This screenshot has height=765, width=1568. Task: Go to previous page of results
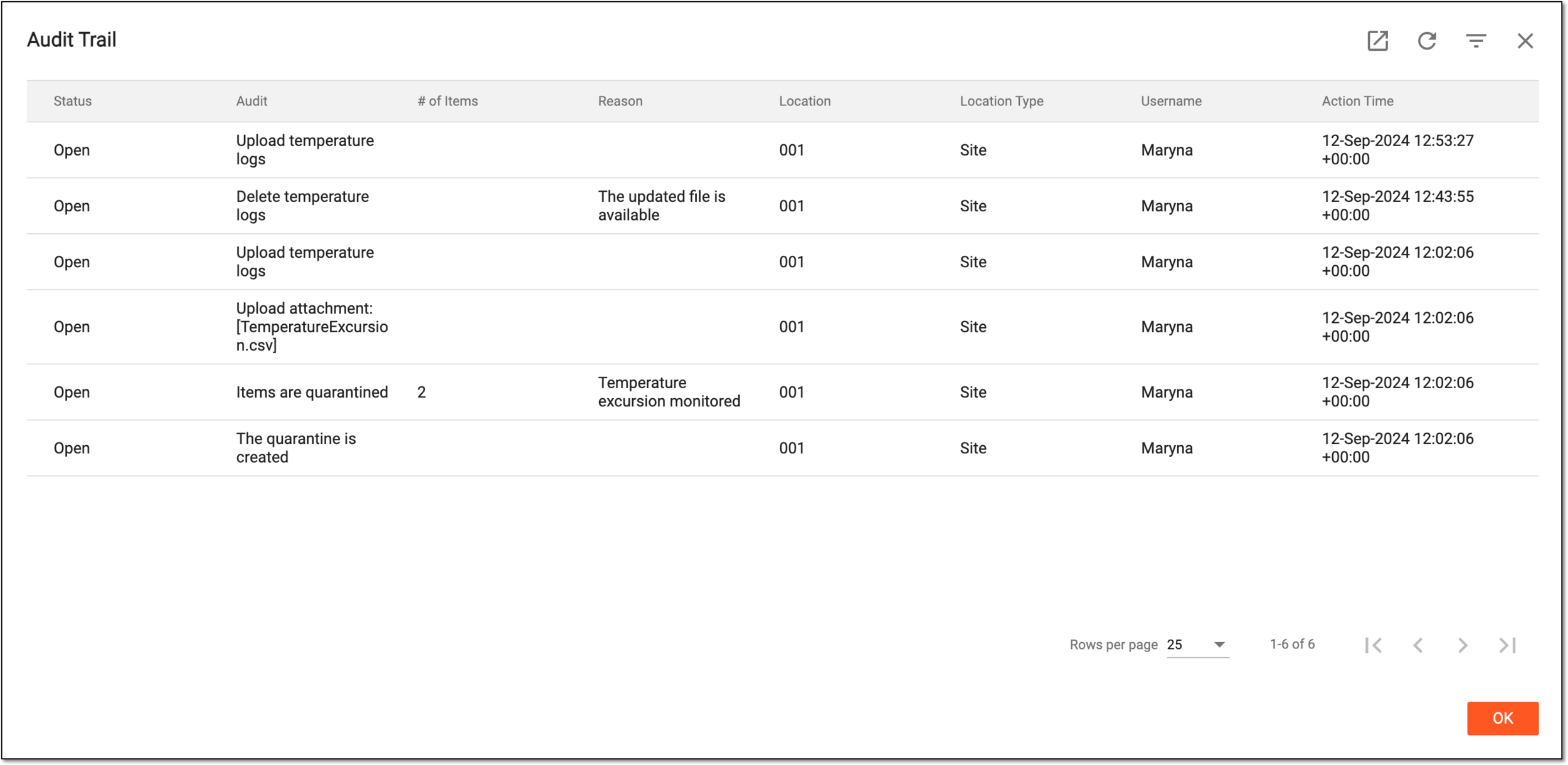(x=1418, y=645)
